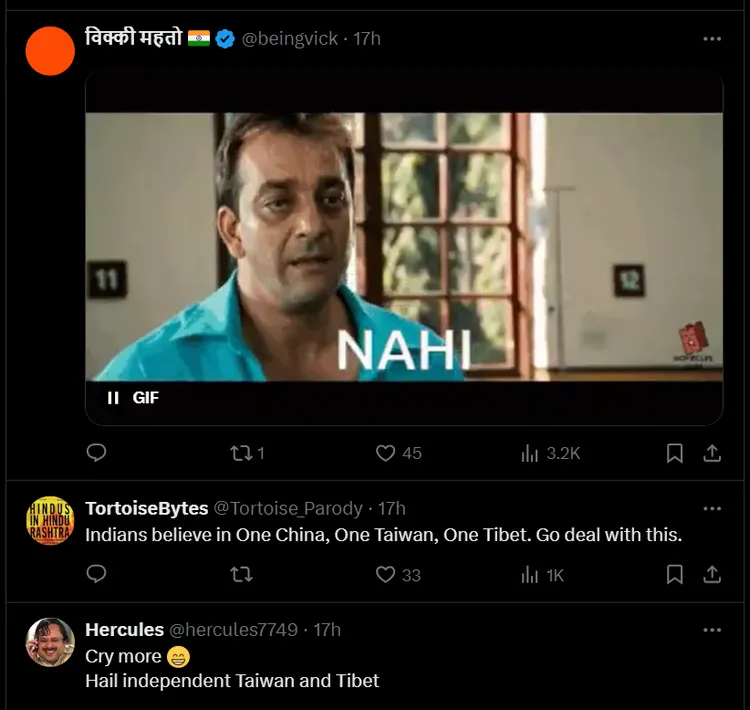Viewport: 750px width, 710px height.
Task: Open more options on TortoiseBytes' tweet
Action: (x=712, y=509)
